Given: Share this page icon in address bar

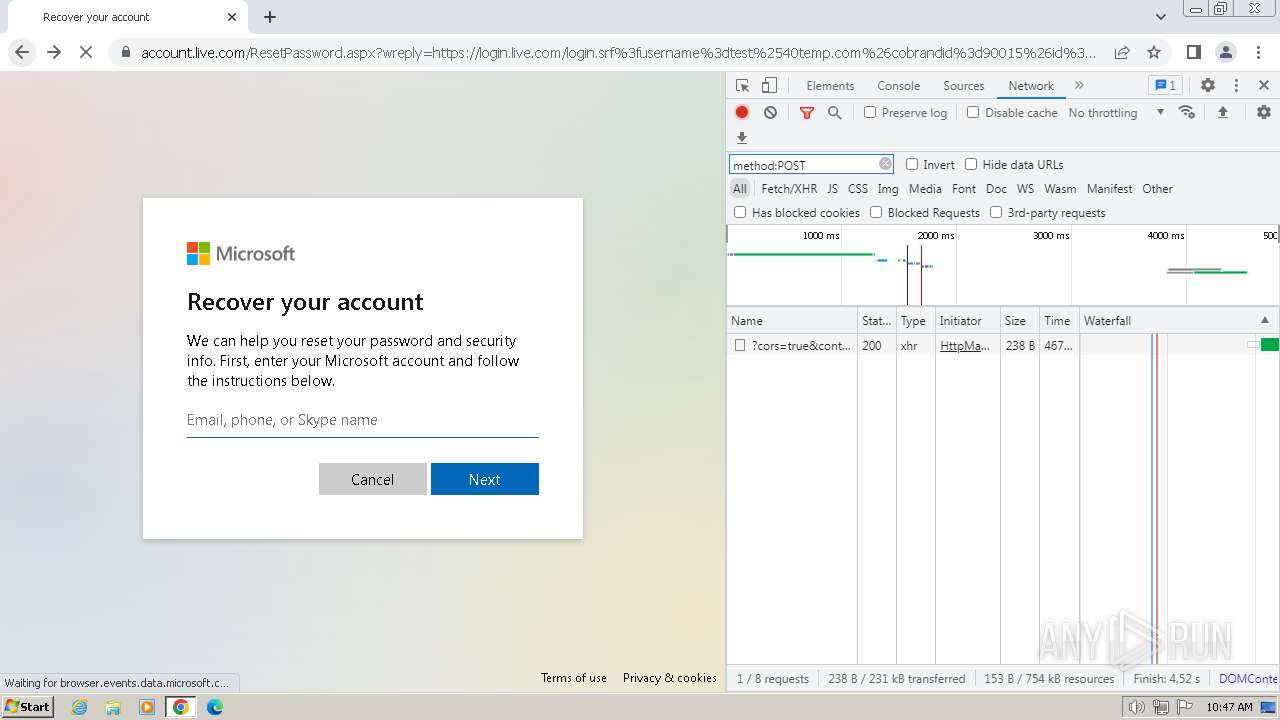Looking at the screenshot, I should click(x=1122, y=52).
